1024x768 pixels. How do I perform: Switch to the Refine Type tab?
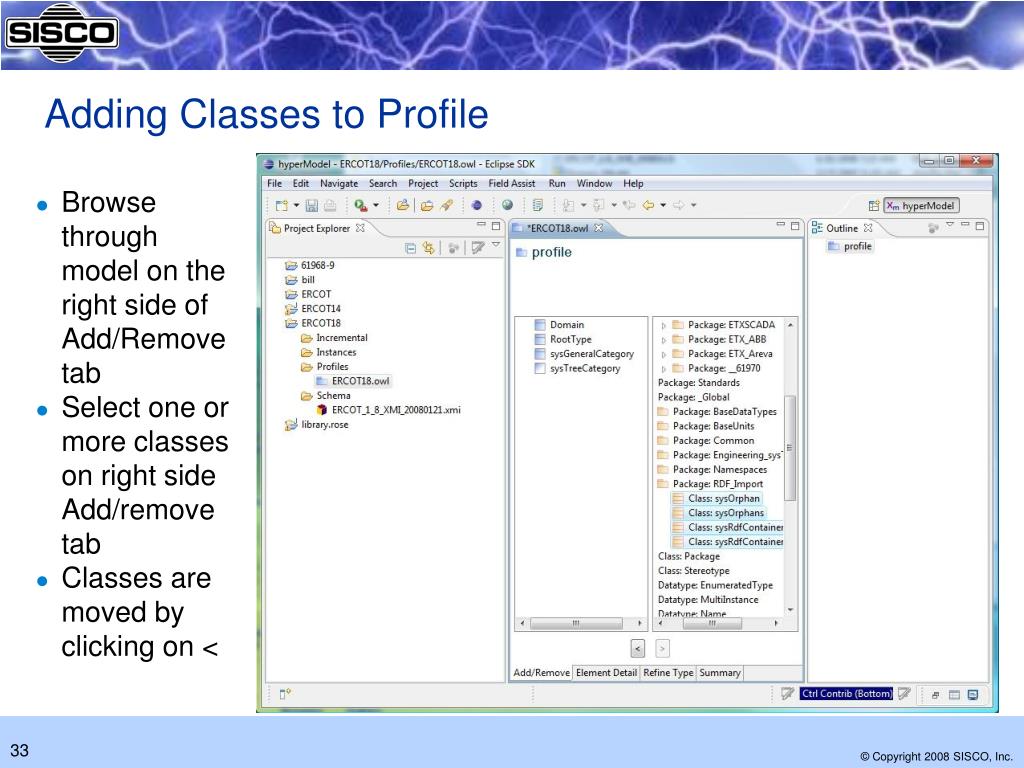point(668,673)
